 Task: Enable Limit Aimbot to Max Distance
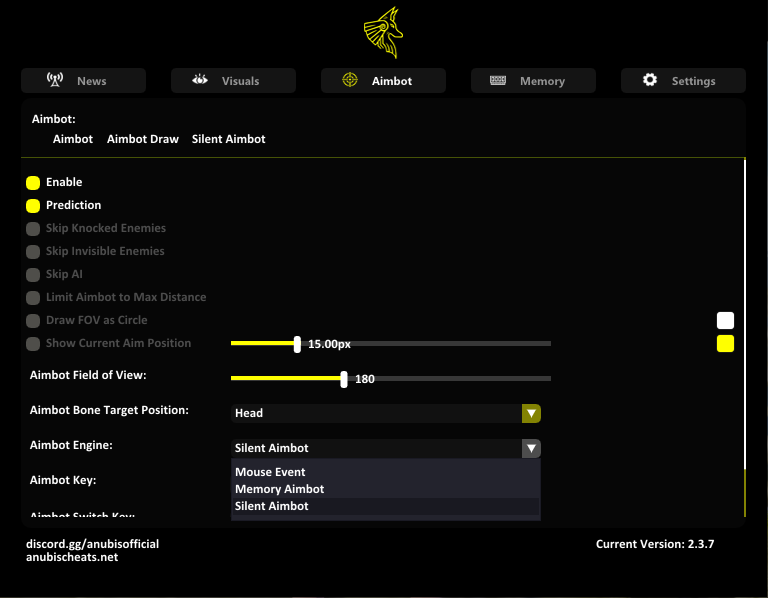coord(33,298)
